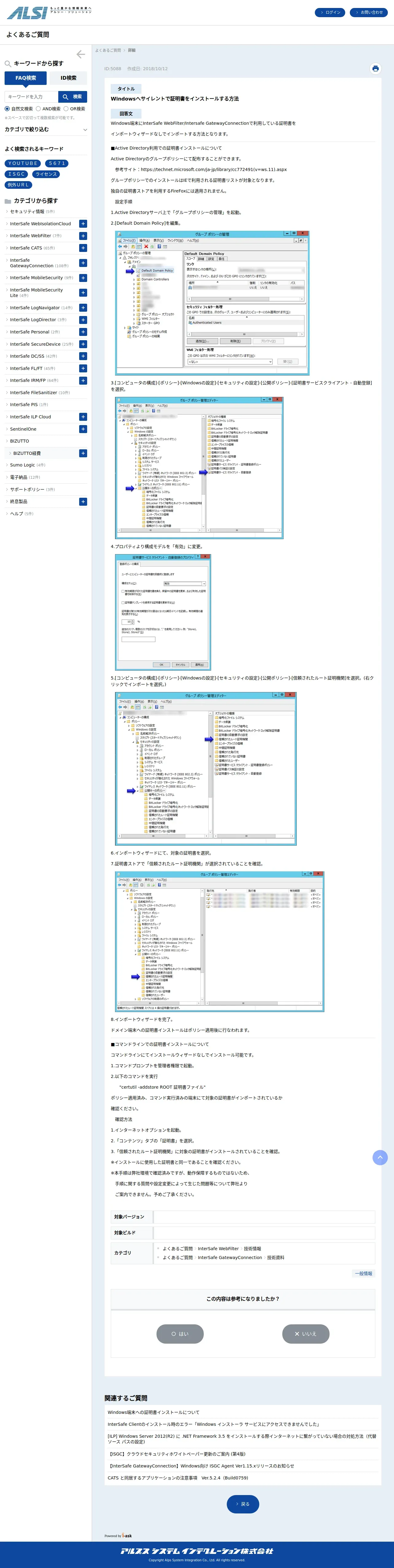Select 自然文検索 radio button
The height and width of the screenshot is (1568, 394).
[x=7, y=109]
